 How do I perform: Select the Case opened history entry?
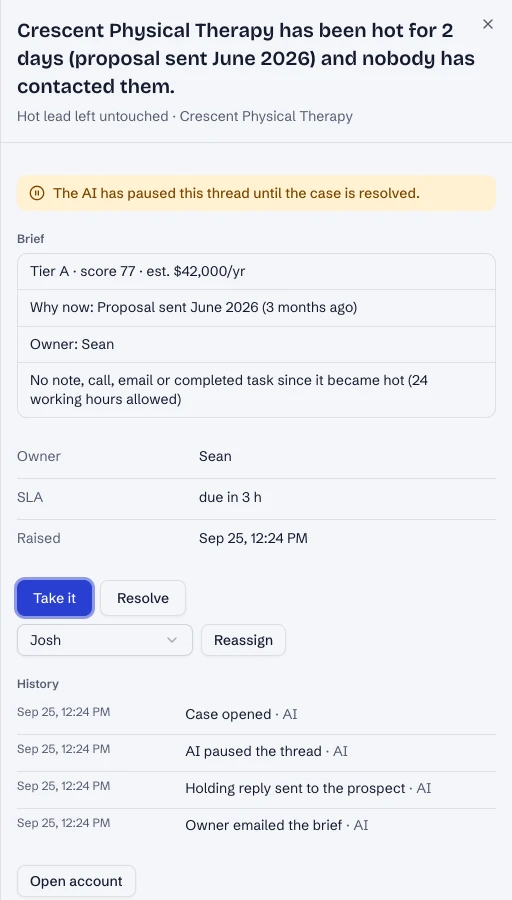point(256,715)
